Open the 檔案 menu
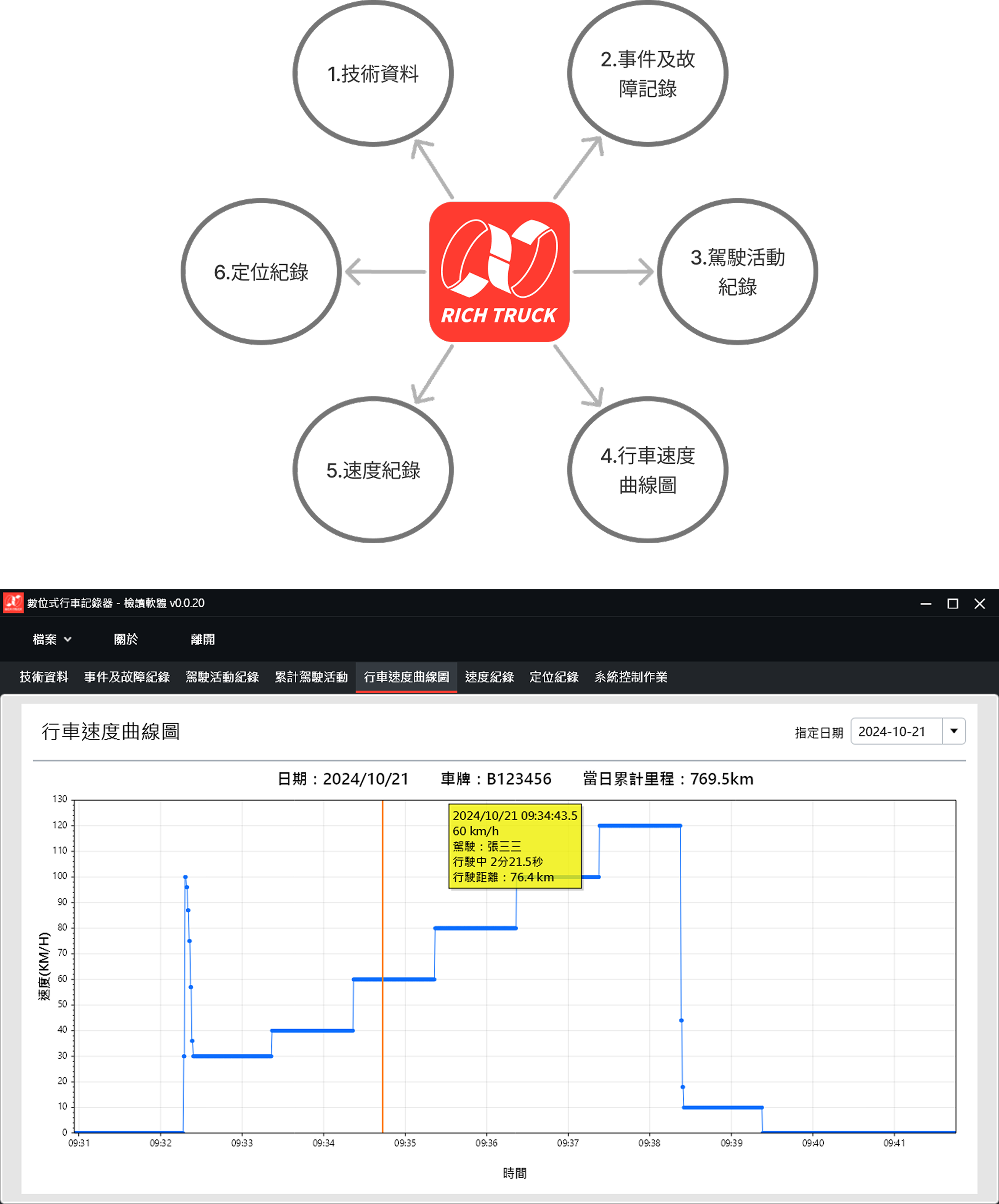 (45, 639)
